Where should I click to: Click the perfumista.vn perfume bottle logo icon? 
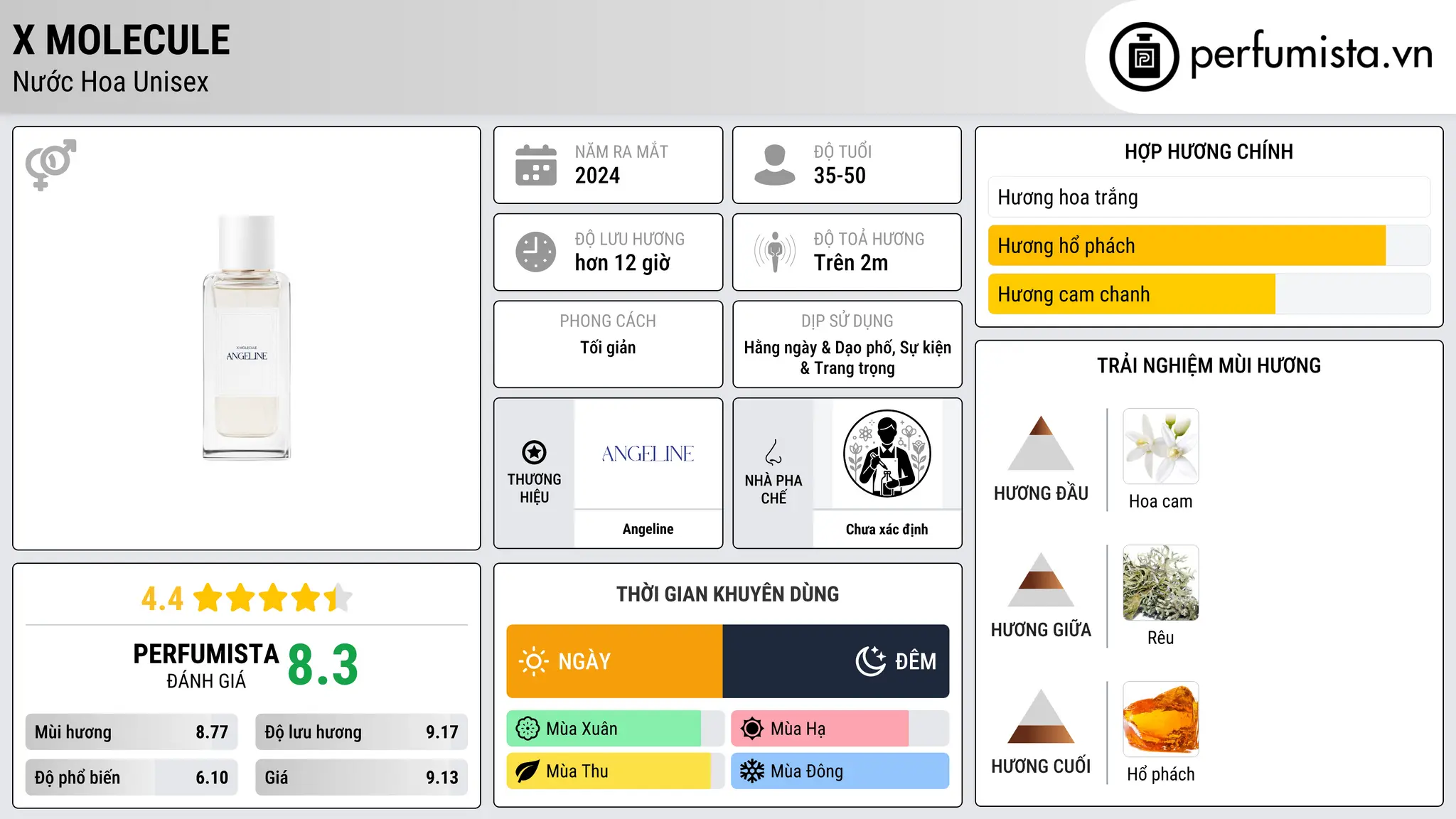coord(1144,57)
